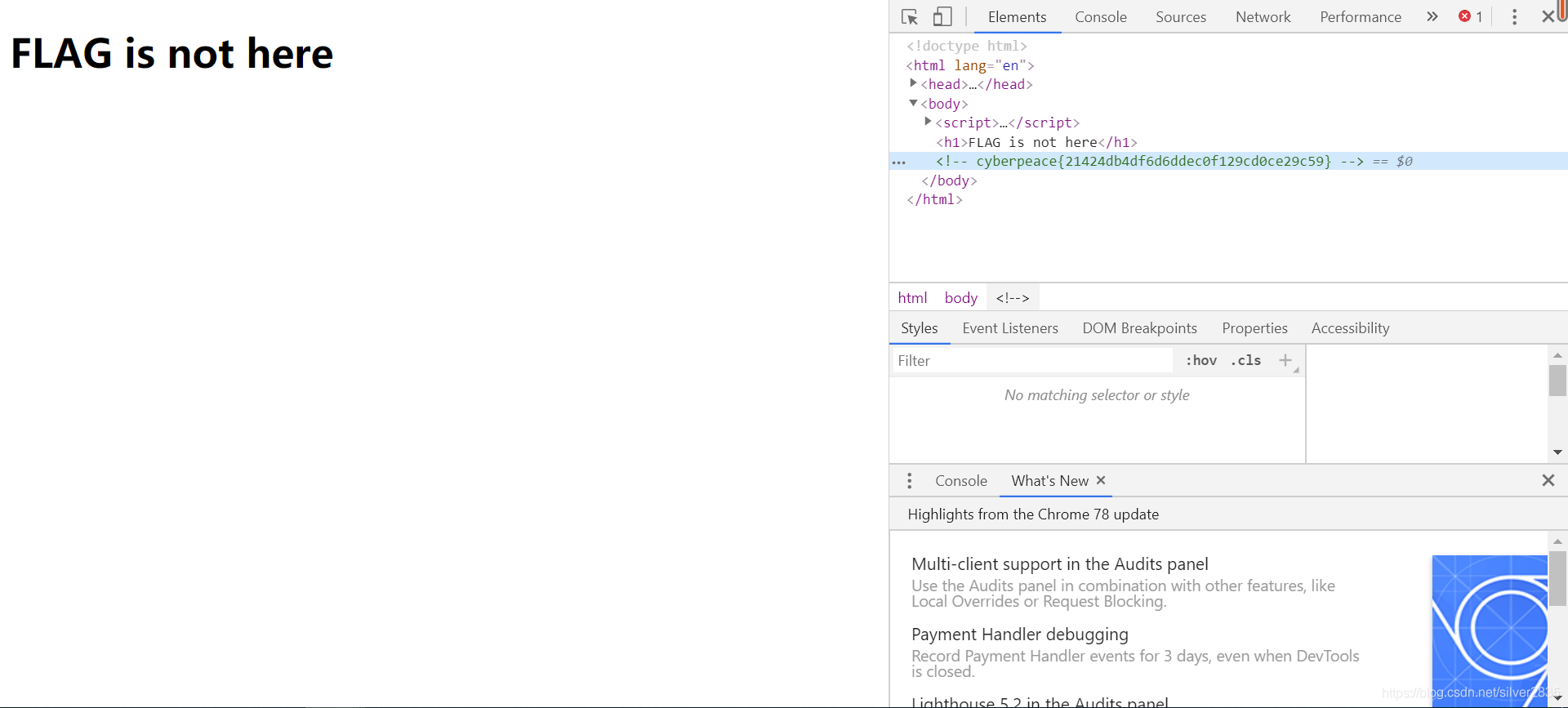Screen dimensions: 1568x708
Task: Select the html lang="en" node
Action: pyautogui.click(x=970, y=65)
